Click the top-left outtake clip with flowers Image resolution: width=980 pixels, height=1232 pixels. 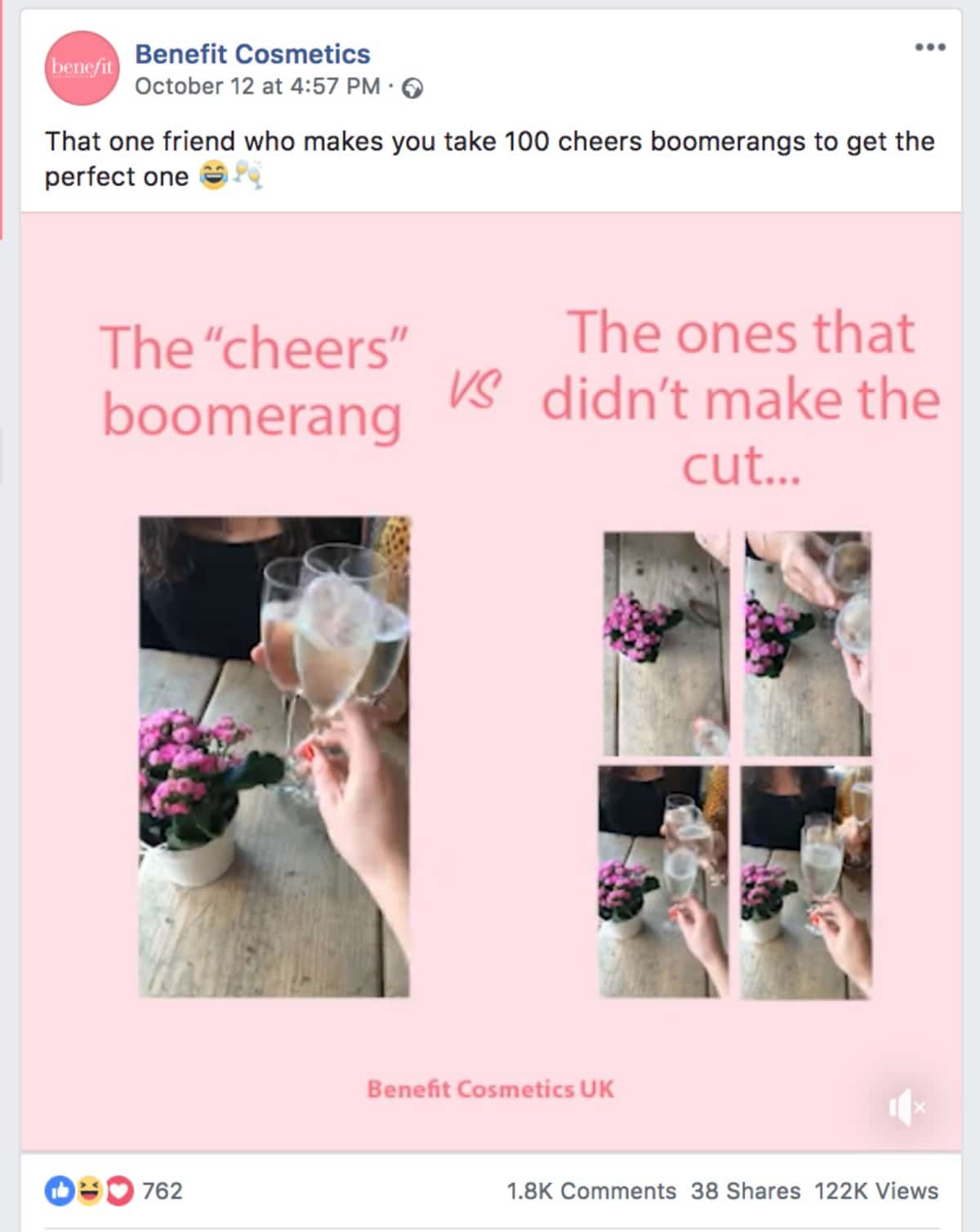666,644
